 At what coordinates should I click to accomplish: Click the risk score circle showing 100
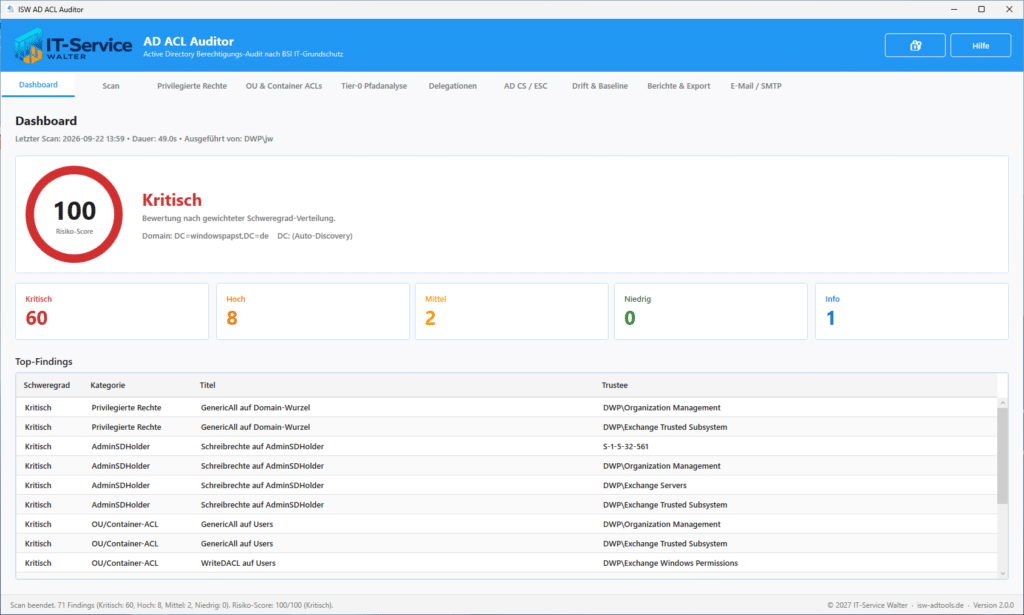tap(74, 214)
